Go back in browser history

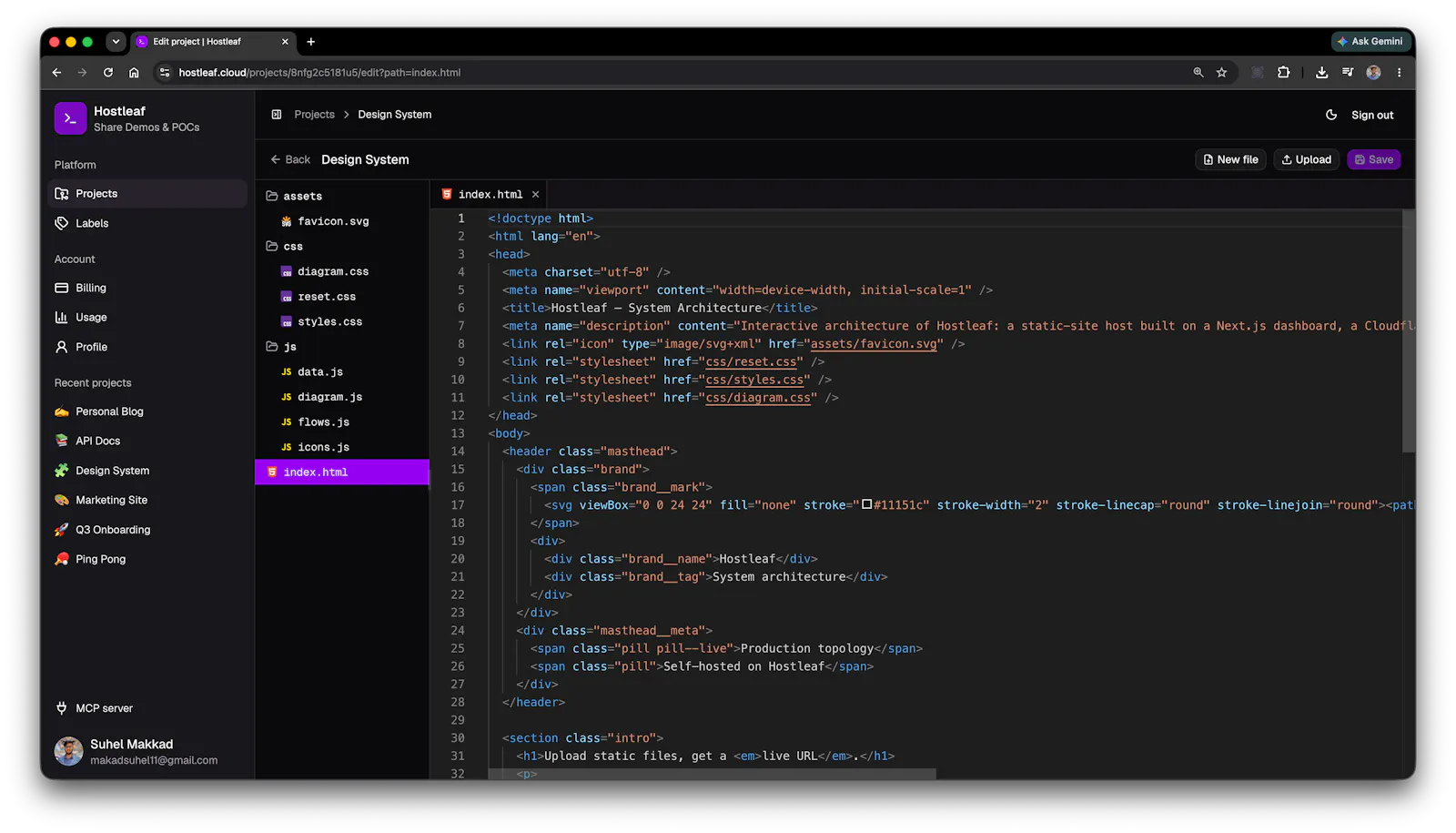[56, 72]
